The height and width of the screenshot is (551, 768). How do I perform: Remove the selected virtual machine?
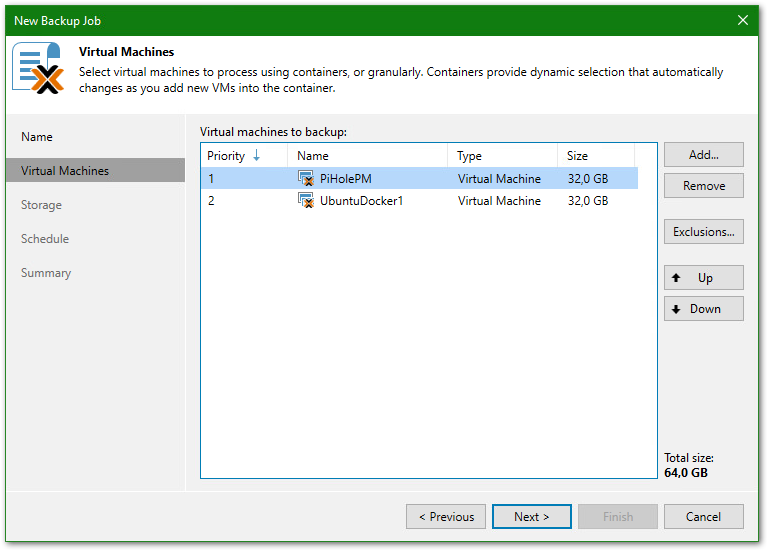click(x=703, y=186)
